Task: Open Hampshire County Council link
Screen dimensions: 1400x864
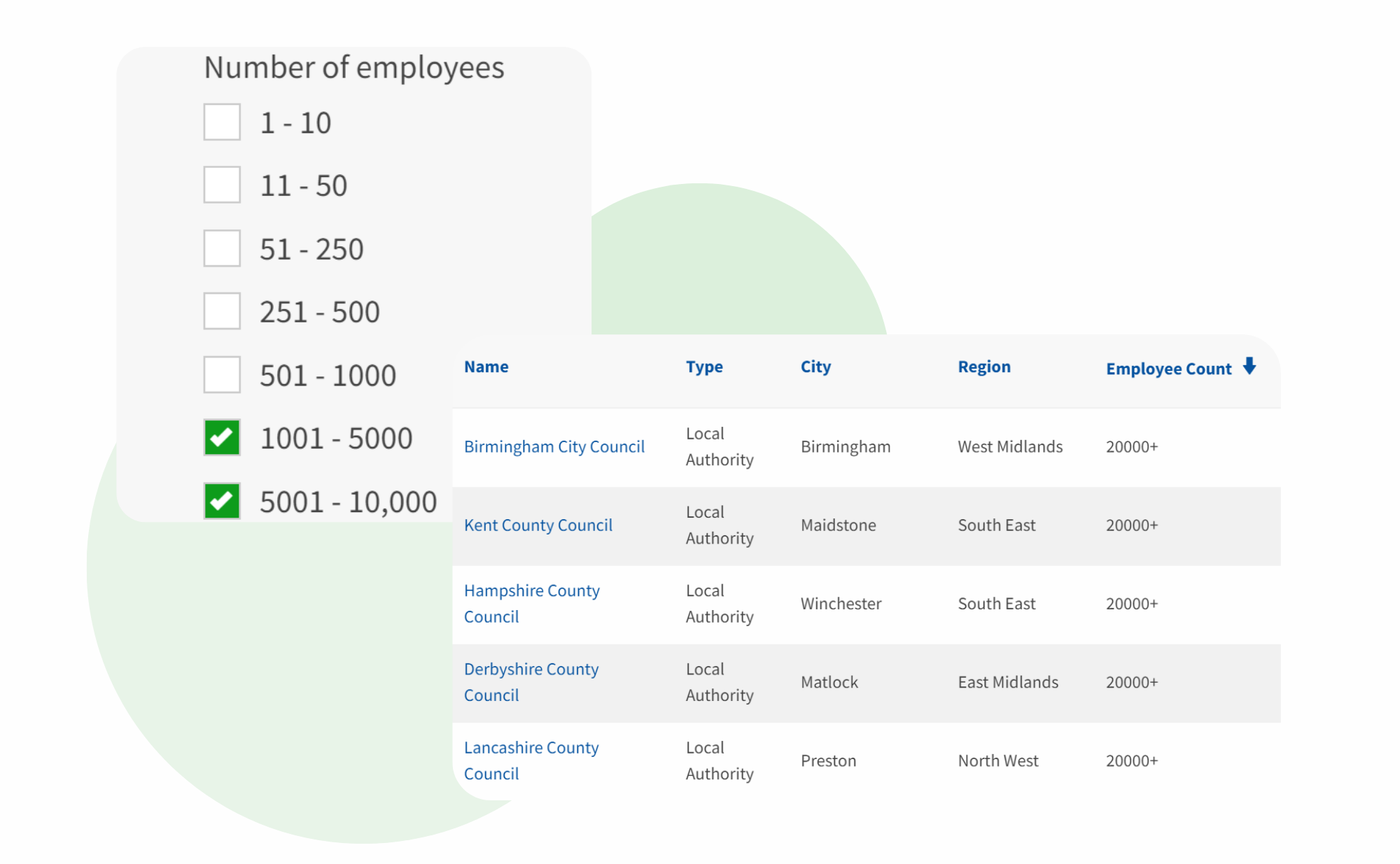Action: (532, 604)
